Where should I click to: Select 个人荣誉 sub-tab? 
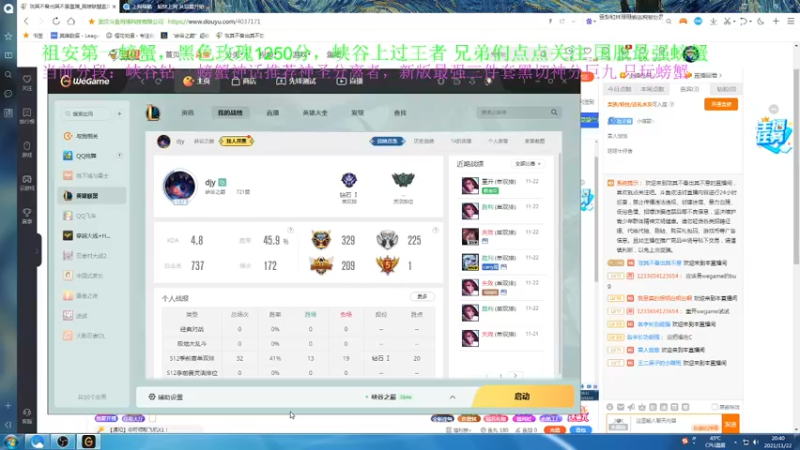(497, 141)
